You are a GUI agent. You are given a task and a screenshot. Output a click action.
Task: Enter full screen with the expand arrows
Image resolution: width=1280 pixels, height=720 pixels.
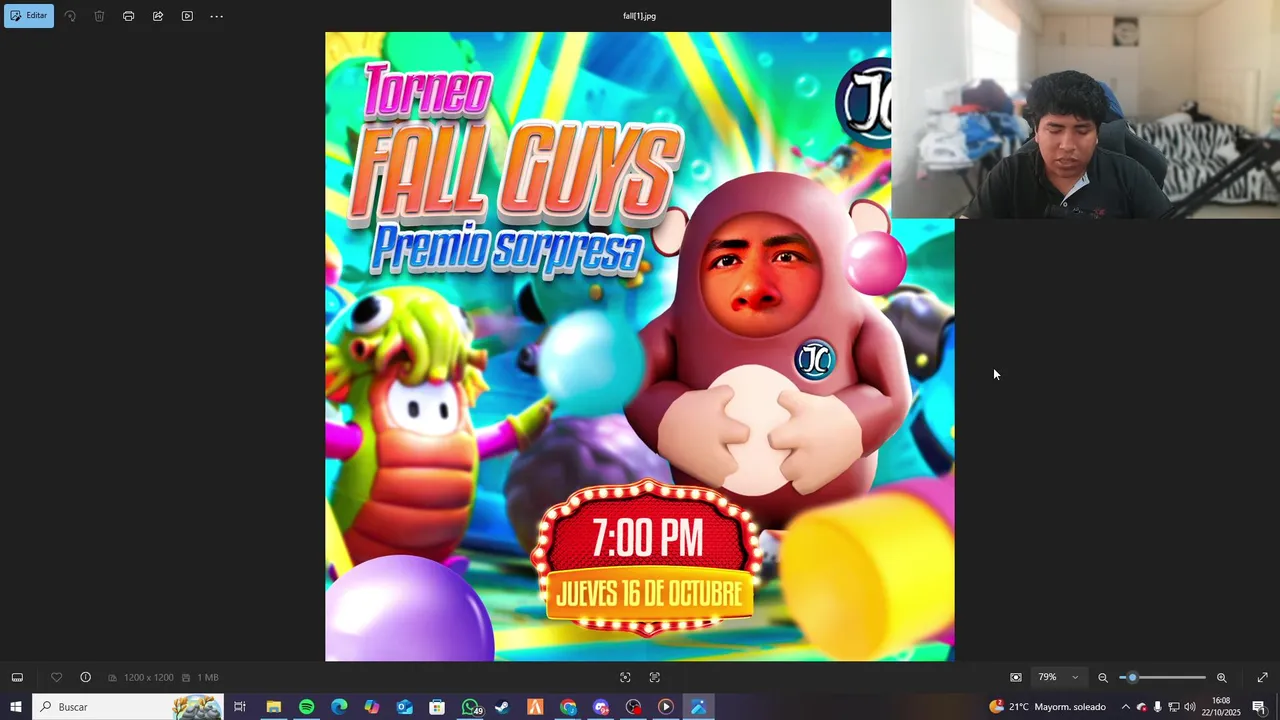(x=1262, y=677)
